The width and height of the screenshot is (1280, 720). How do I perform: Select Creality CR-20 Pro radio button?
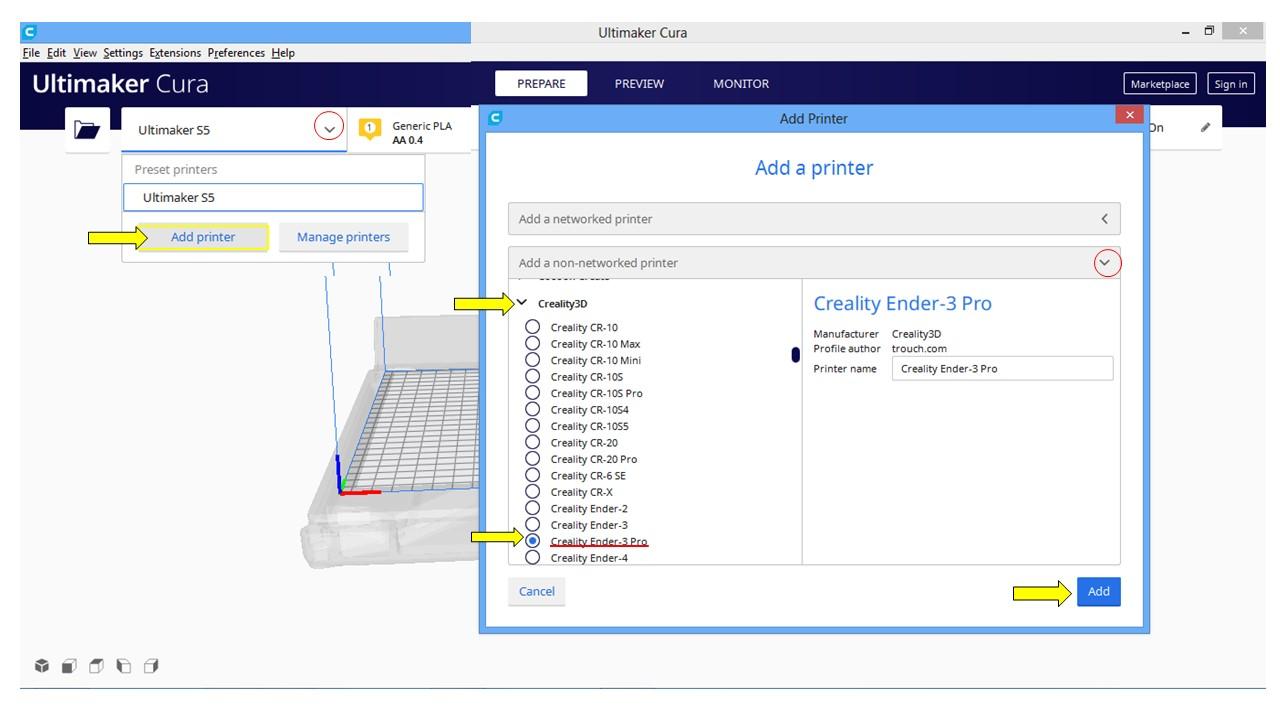point(532,459)
